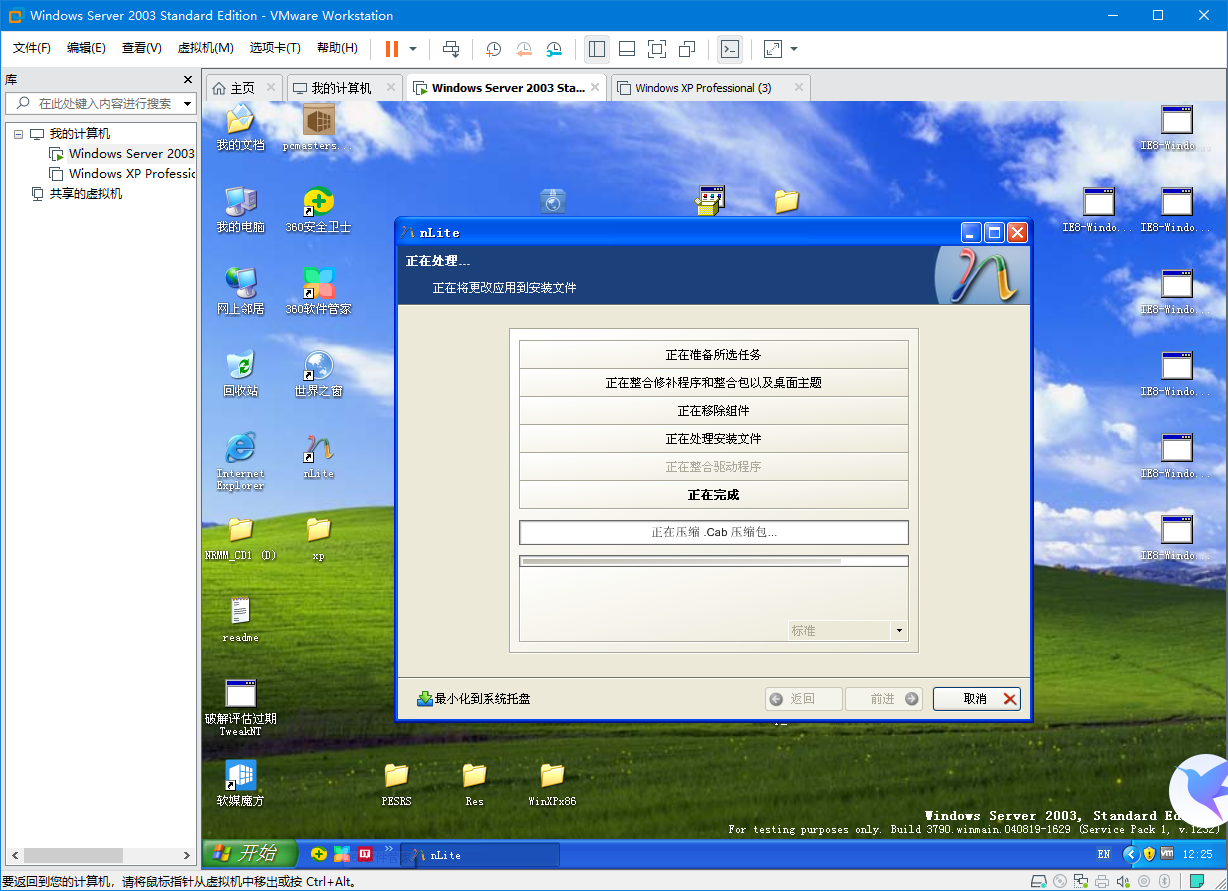Open the library search options dropdown
This screenshot has width=1228, height=891.
pyautogui.click(x=187, y=104)
